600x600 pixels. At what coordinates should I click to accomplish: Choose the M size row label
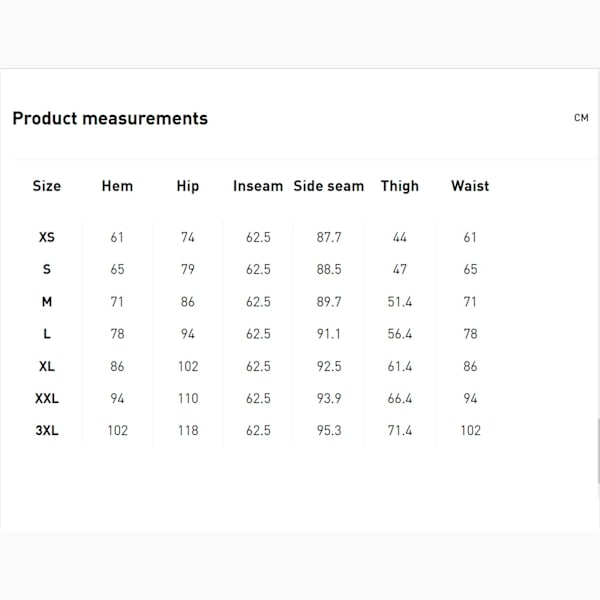pos(47,302)
